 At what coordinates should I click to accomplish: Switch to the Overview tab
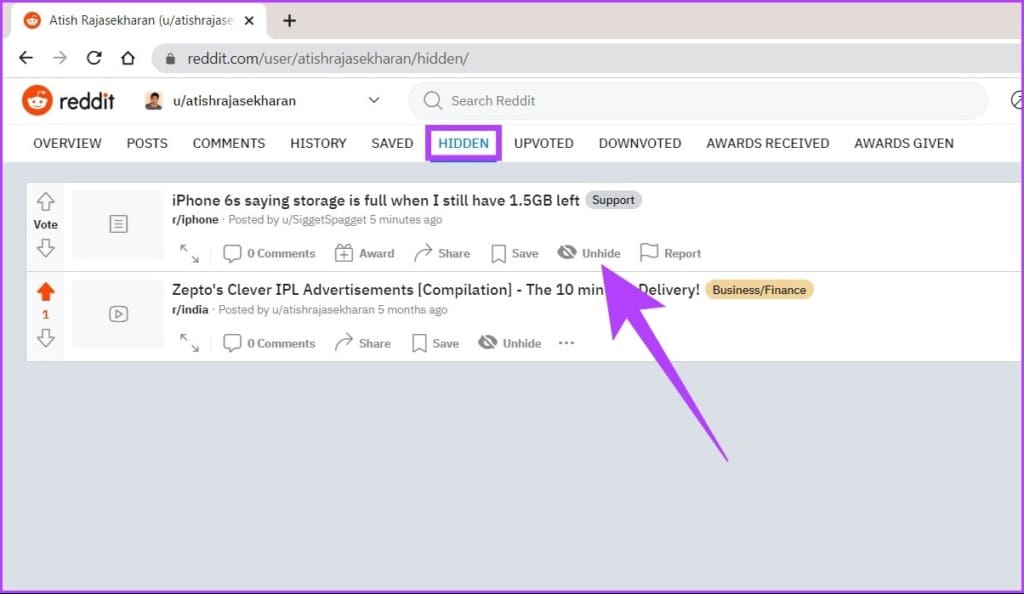click(x=67, y=144)
